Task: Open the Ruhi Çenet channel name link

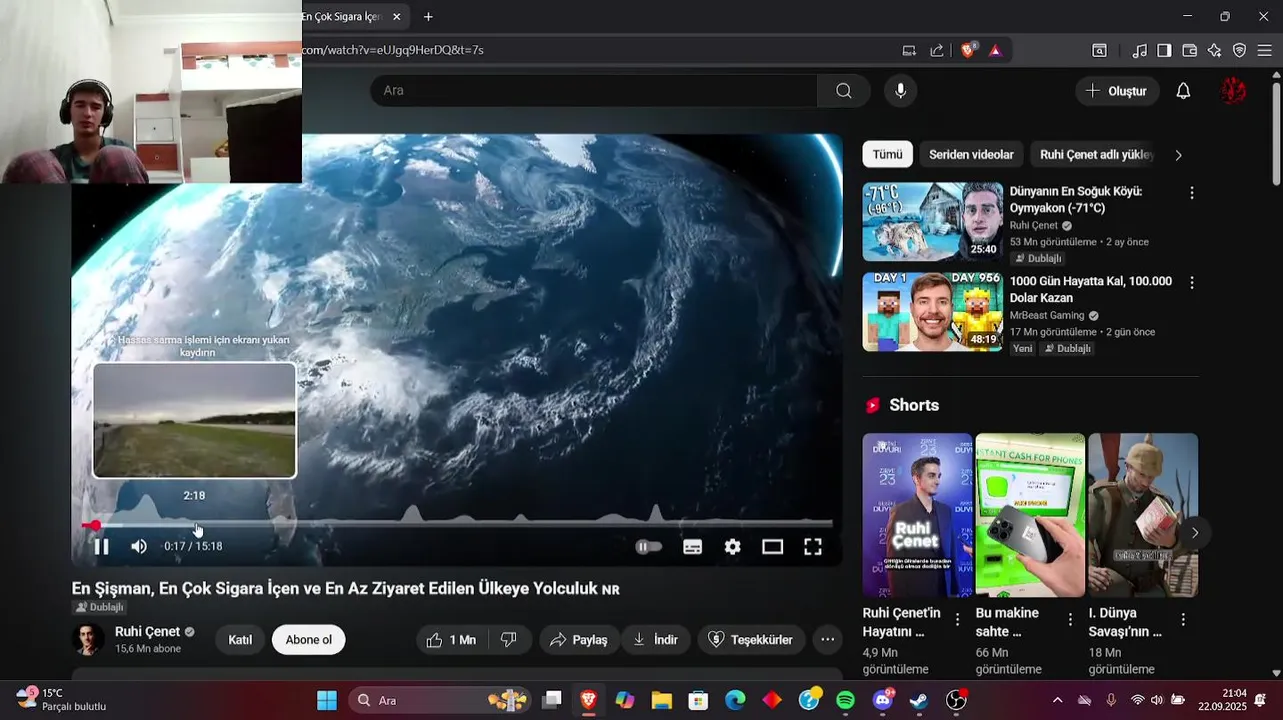Action: tap(147, 632)
